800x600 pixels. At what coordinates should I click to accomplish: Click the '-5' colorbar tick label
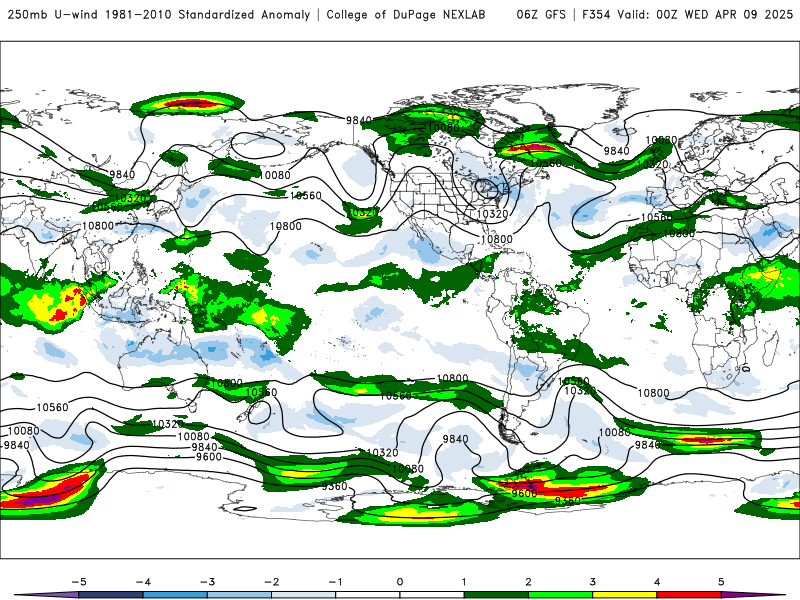pos(79,582)
